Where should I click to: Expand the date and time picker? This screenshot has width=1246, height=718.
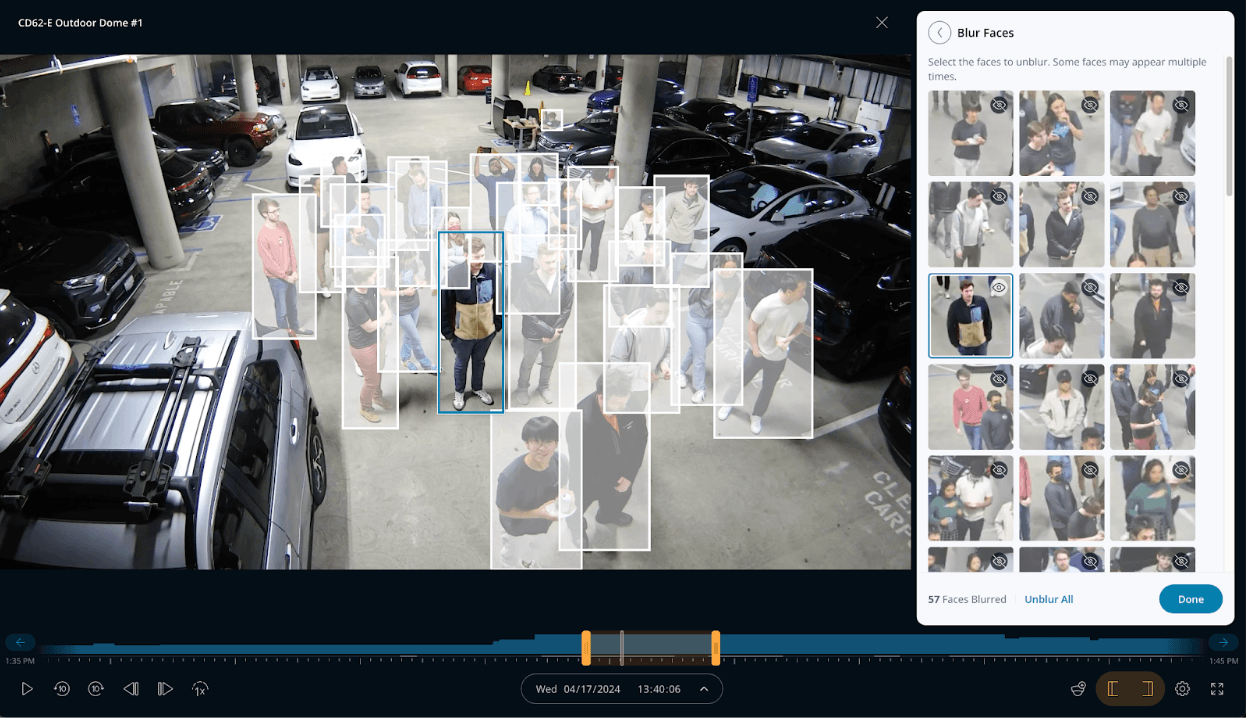tap(704, 688)
